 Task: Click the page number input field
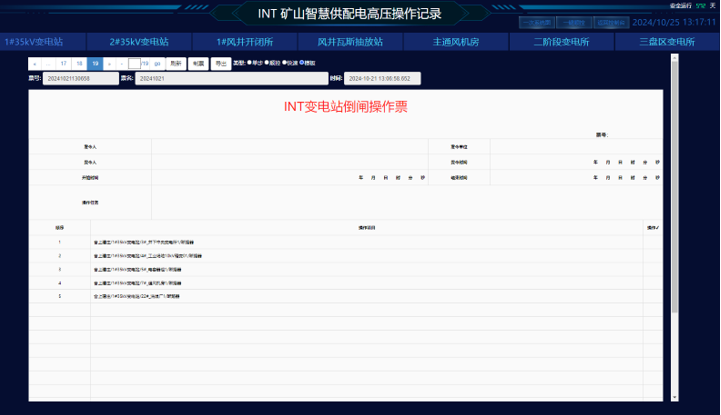pyautogui.click(x=134, y=62)
